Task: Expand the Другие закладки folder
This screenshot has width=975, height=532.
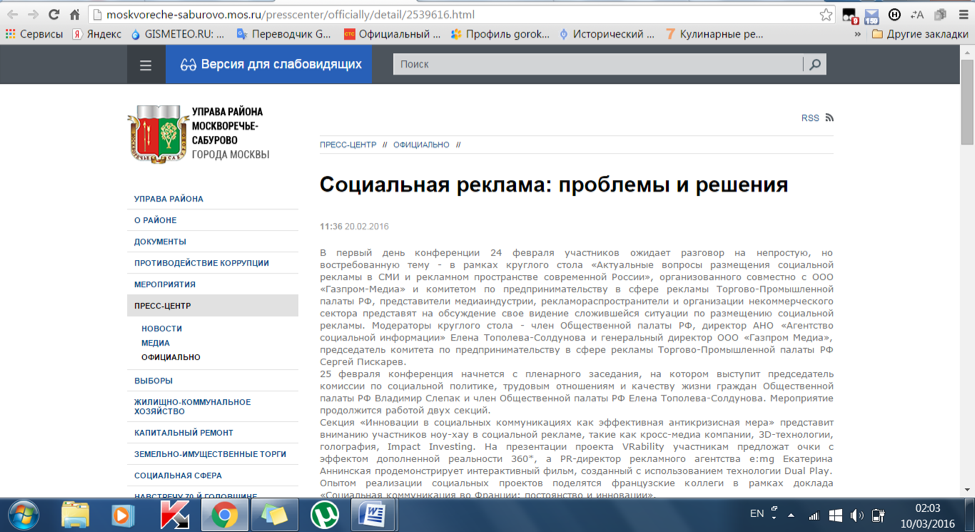Action: pos(920,34)
